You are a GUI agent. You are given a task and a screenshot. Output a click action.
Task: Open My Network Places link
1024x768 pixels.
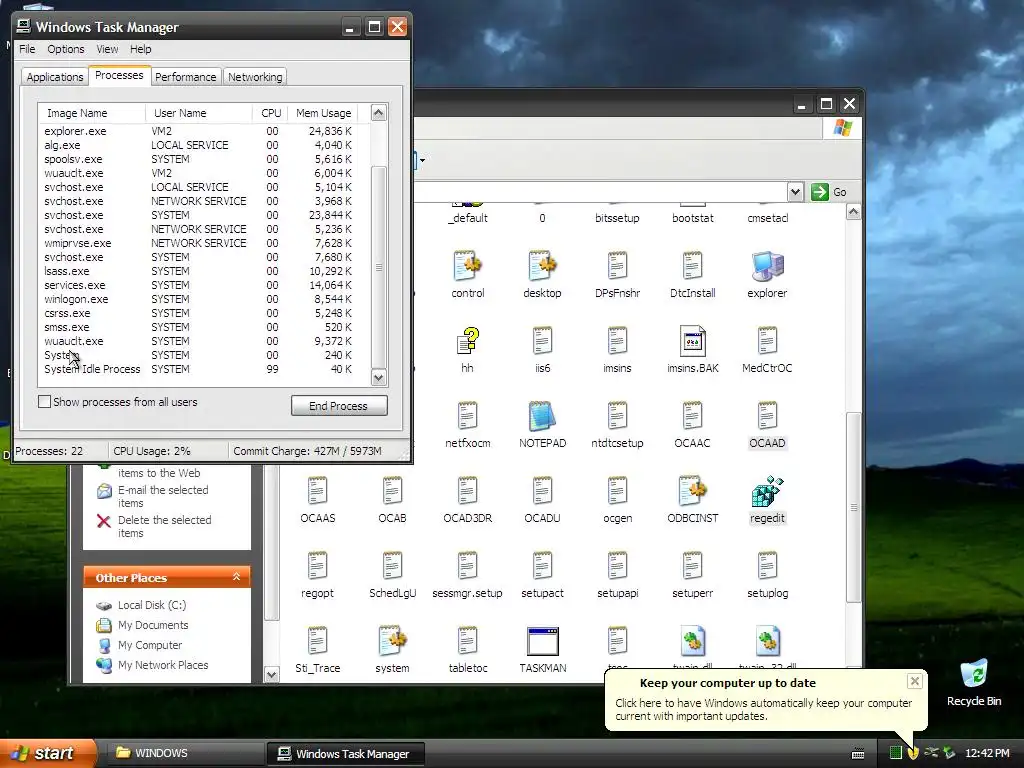click(163, 665)
